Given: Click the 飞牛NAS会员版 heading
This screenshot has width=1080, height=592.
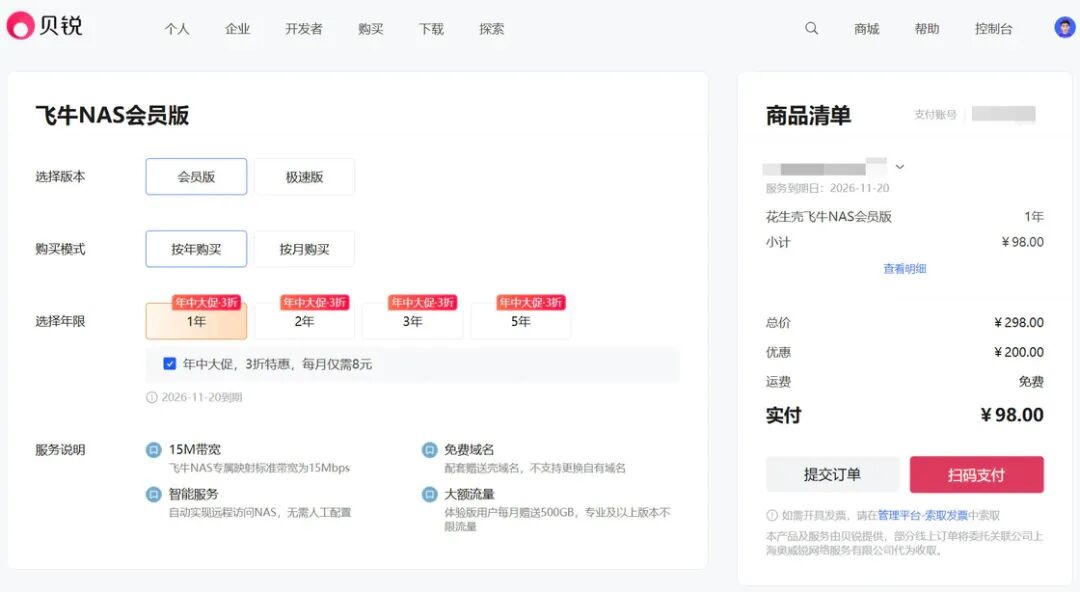Looking at the screenshot, I should [112, 115].
